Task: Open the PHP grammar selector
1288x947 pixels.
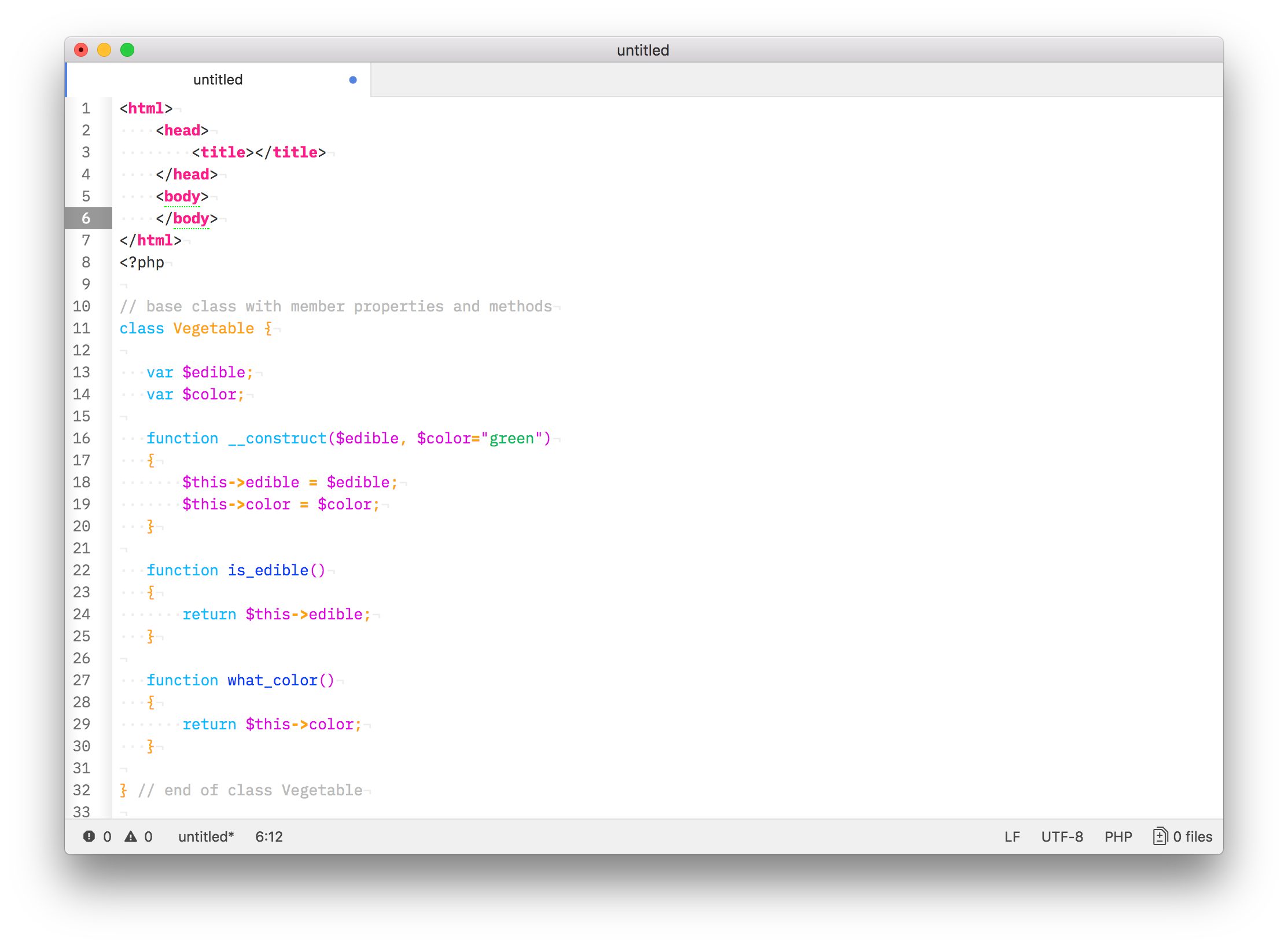Action: pyautogui.click(x=1117, y=836)
